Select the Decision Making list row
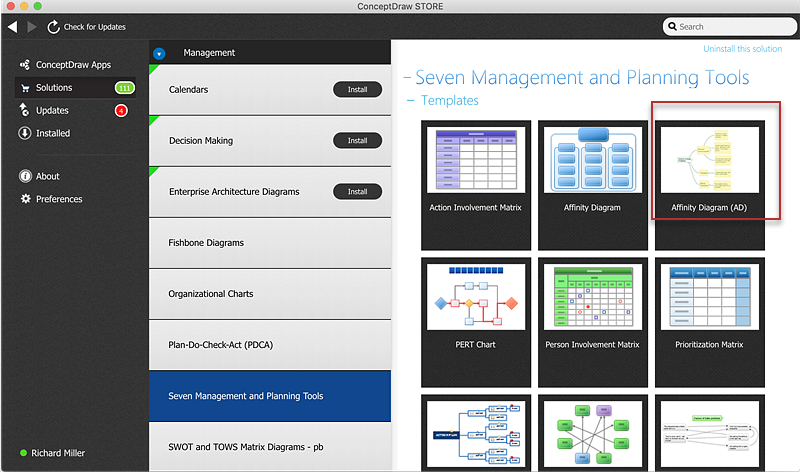The image size is (800, 472). click(270, 140)
